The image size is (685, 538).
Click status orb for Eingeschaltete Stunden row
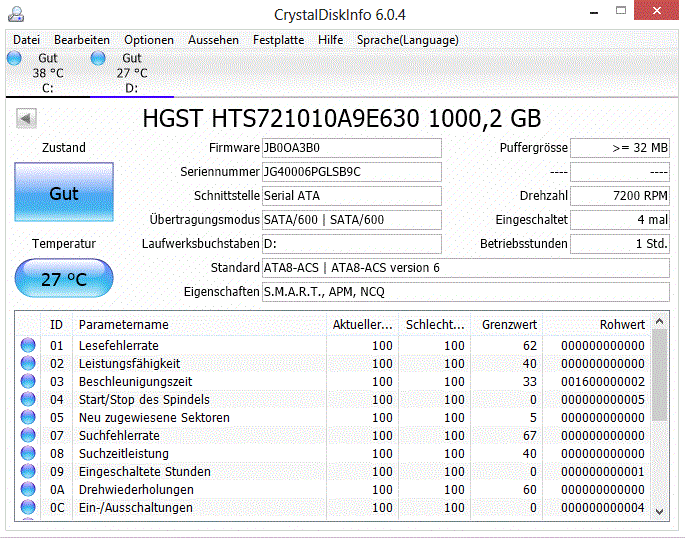28,471
